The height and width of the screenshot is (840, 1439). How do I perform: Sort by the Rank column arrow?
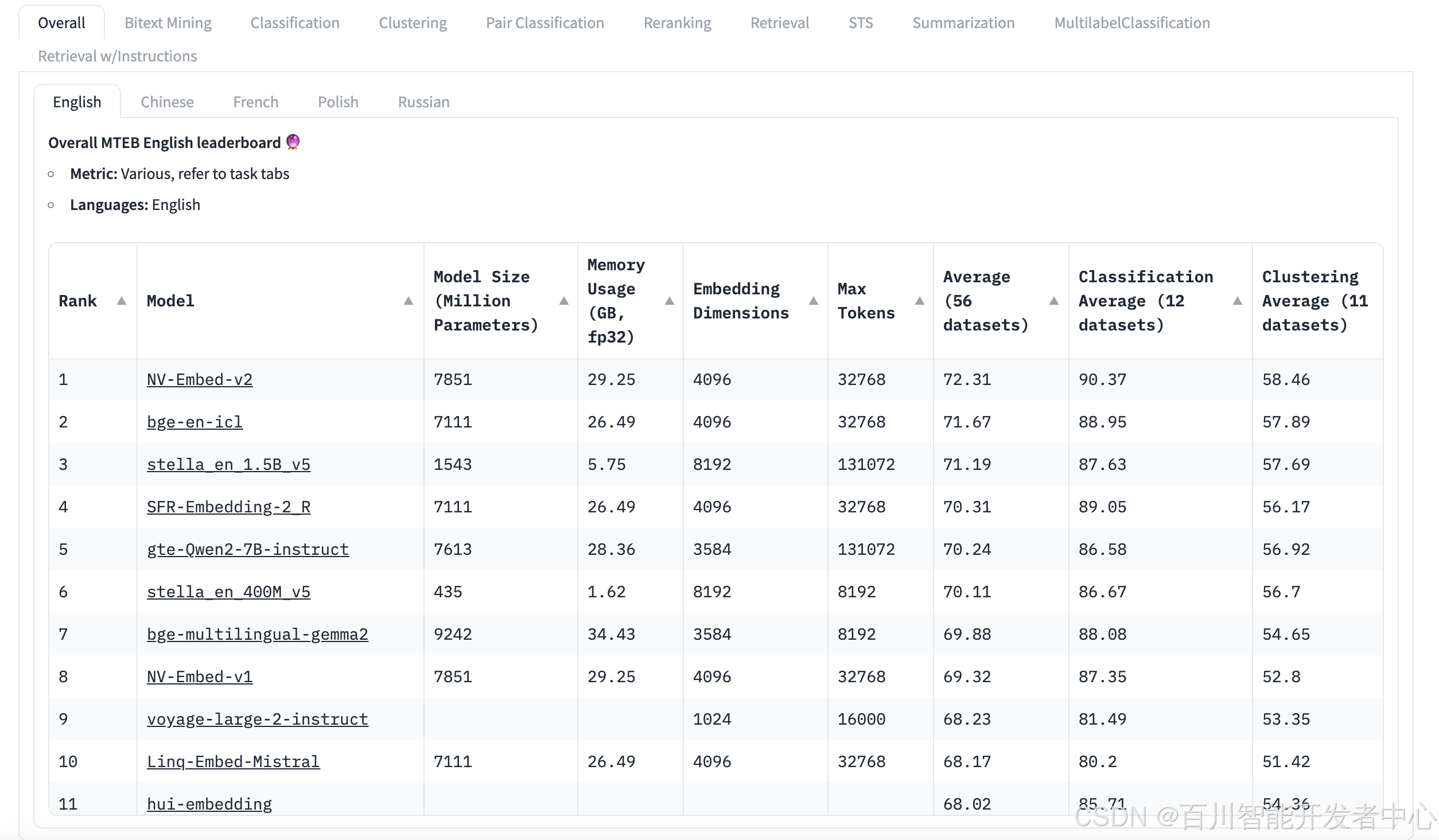122,301
